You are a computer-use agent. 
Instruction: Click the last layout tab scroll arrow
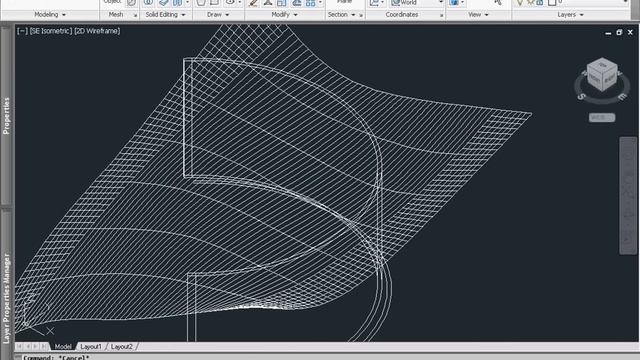tap(44, 346)
